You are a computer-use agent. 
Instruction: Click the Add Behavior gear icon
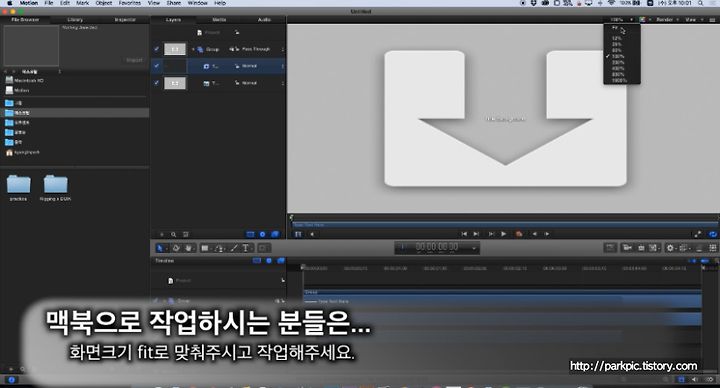(x=670, y=248)
